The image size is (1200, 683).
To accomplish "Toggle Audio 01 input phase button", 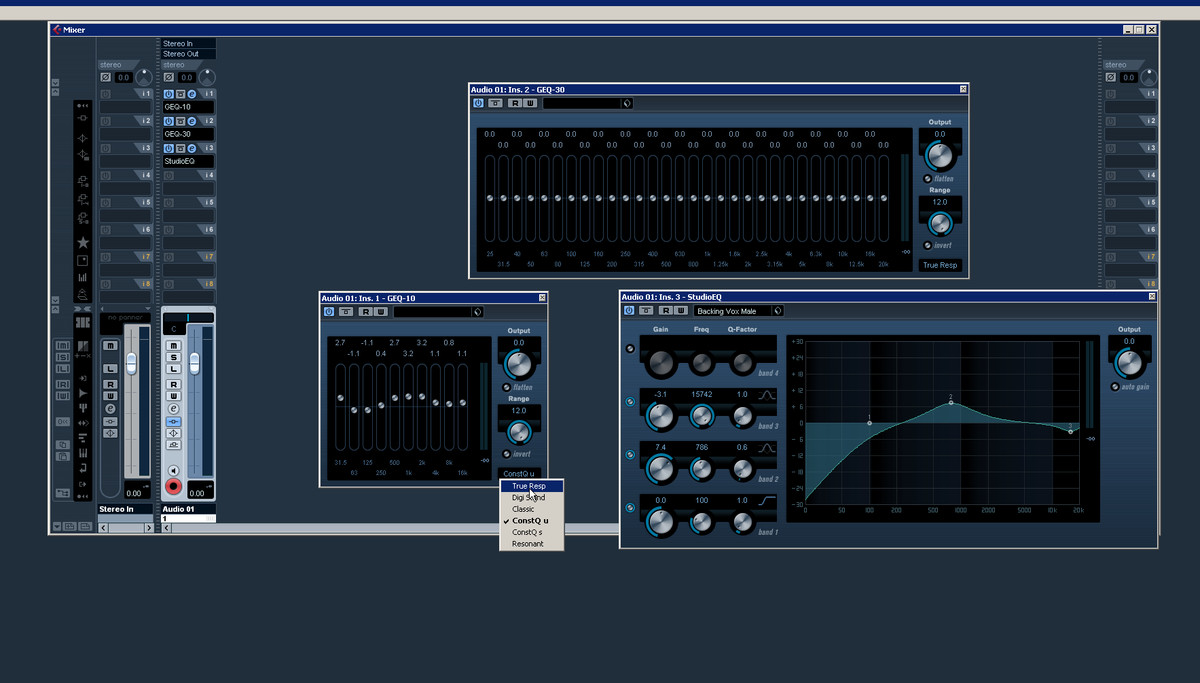I will (168, 77).
